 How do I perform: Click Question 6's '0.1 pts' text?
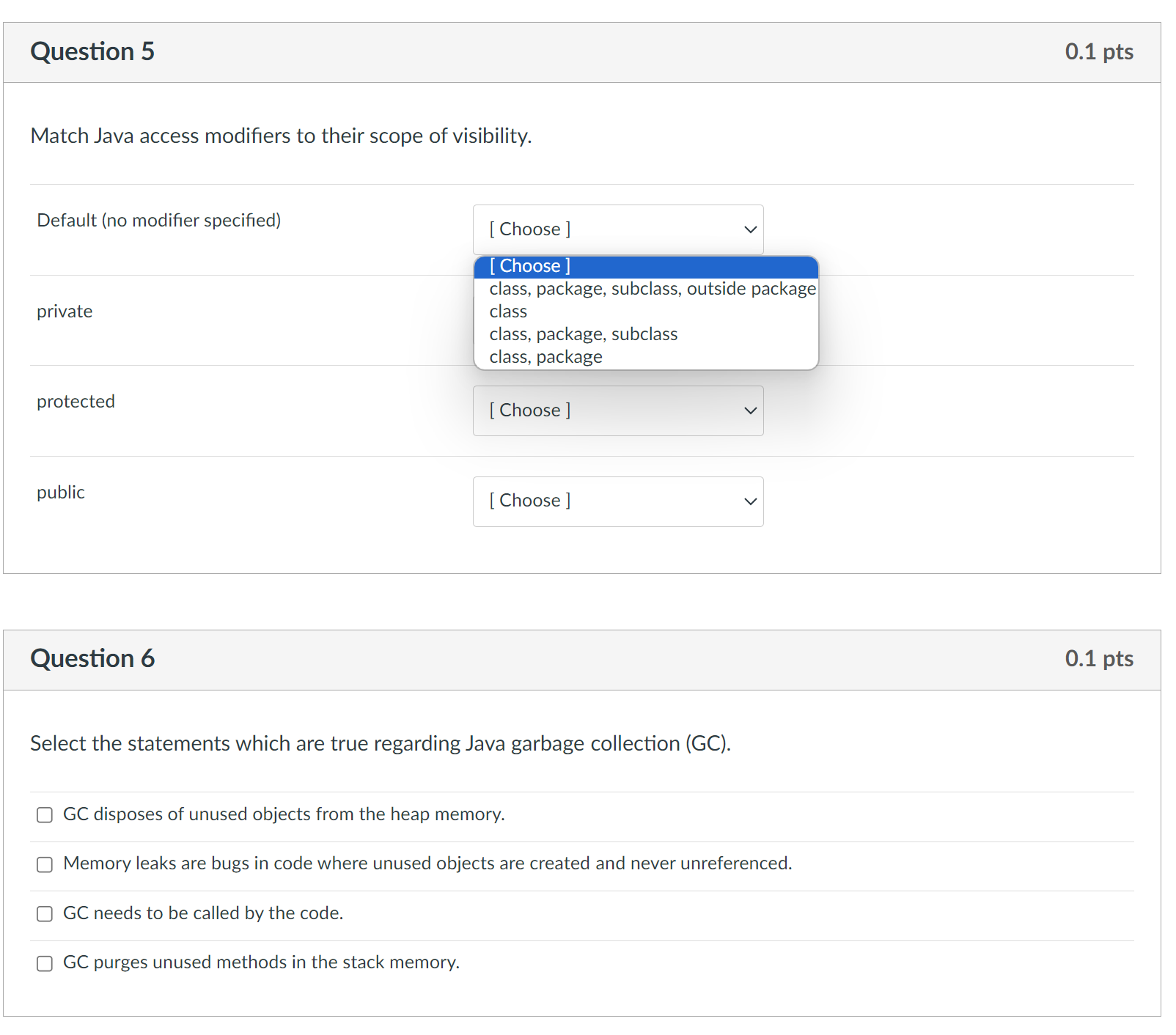[1099, 658]
